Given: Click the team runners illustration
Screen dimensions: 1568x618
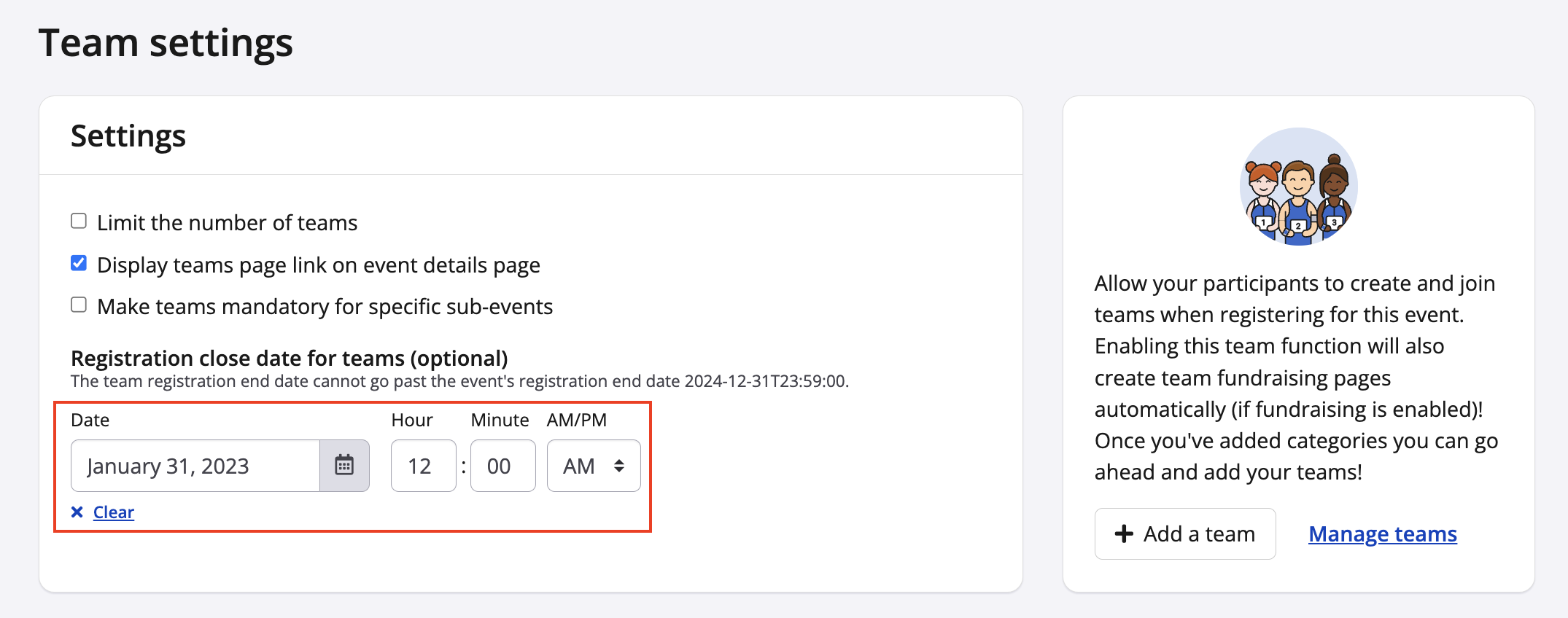Looking at the screenshot, I should (1298, 187).
